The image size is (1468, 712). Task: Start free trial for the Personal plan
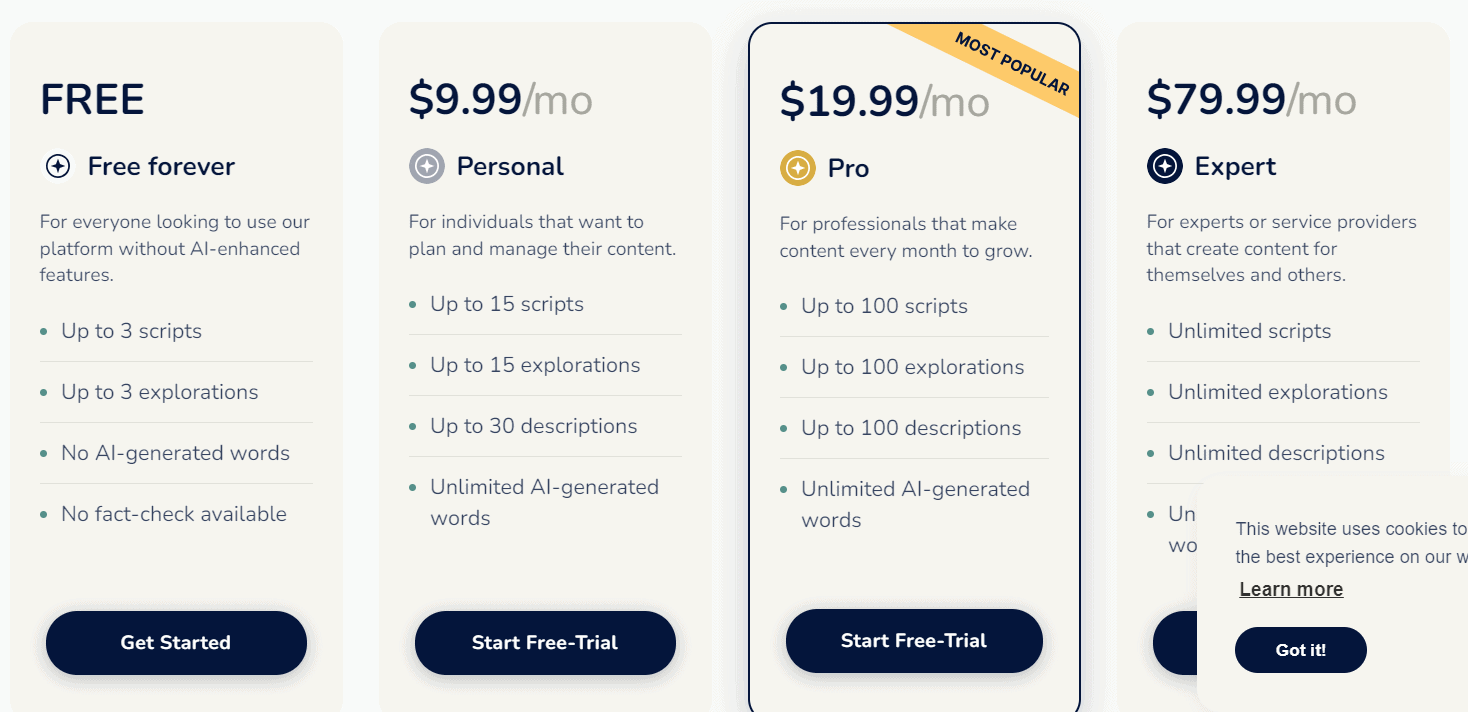545,643
